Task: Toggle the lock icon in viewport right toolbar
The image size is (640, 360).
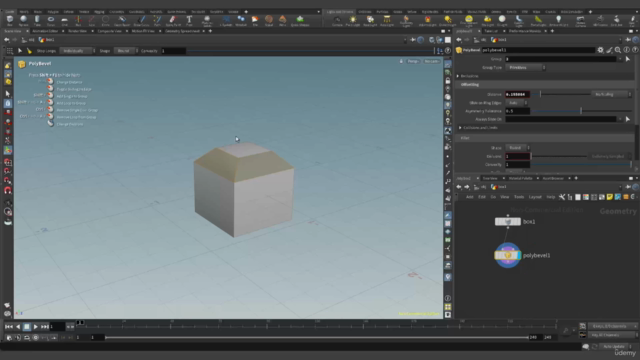Action: pos(448,81)
